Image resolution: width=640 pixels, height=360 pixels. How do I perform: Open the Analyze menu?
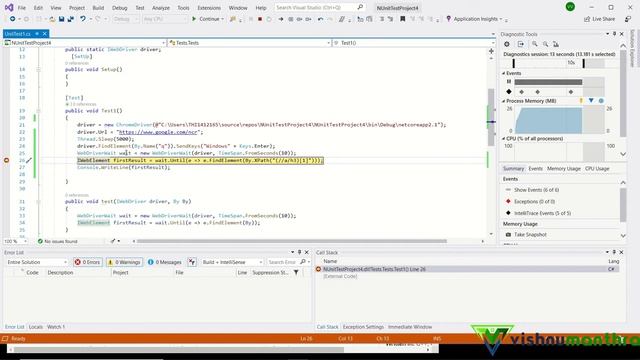(x=161, y=8)
